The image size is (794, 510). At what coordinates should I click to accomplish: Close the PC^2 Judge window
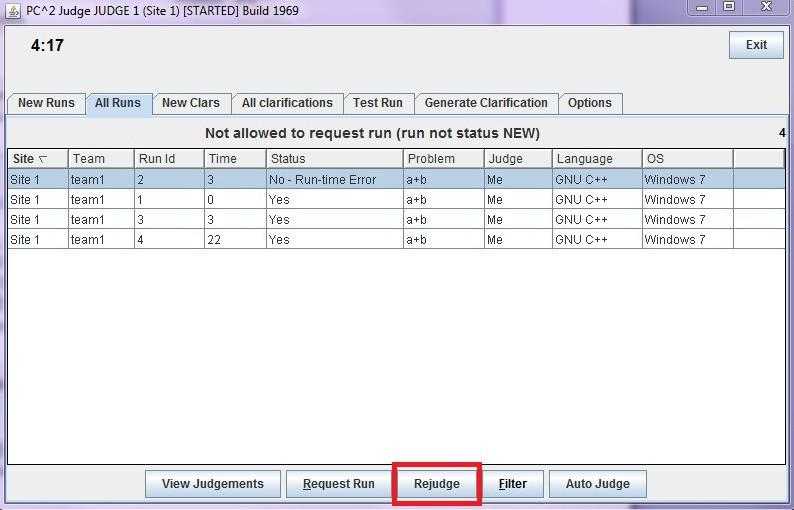point(767,7)
